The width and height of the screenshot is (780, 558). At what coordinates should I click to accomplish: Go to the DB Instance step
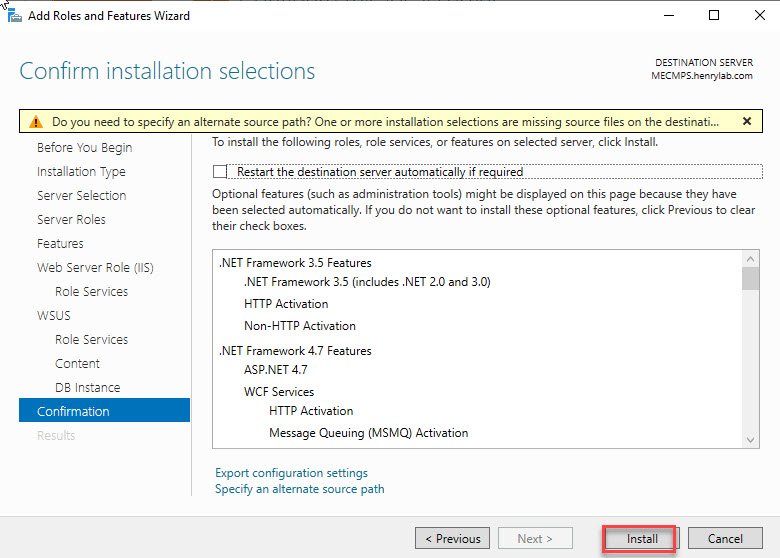87,387
